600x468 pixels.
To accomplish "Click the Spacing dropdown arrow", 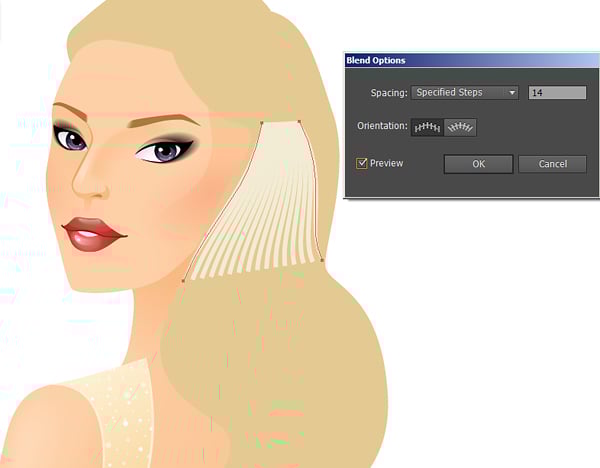I will click(512, 93).
